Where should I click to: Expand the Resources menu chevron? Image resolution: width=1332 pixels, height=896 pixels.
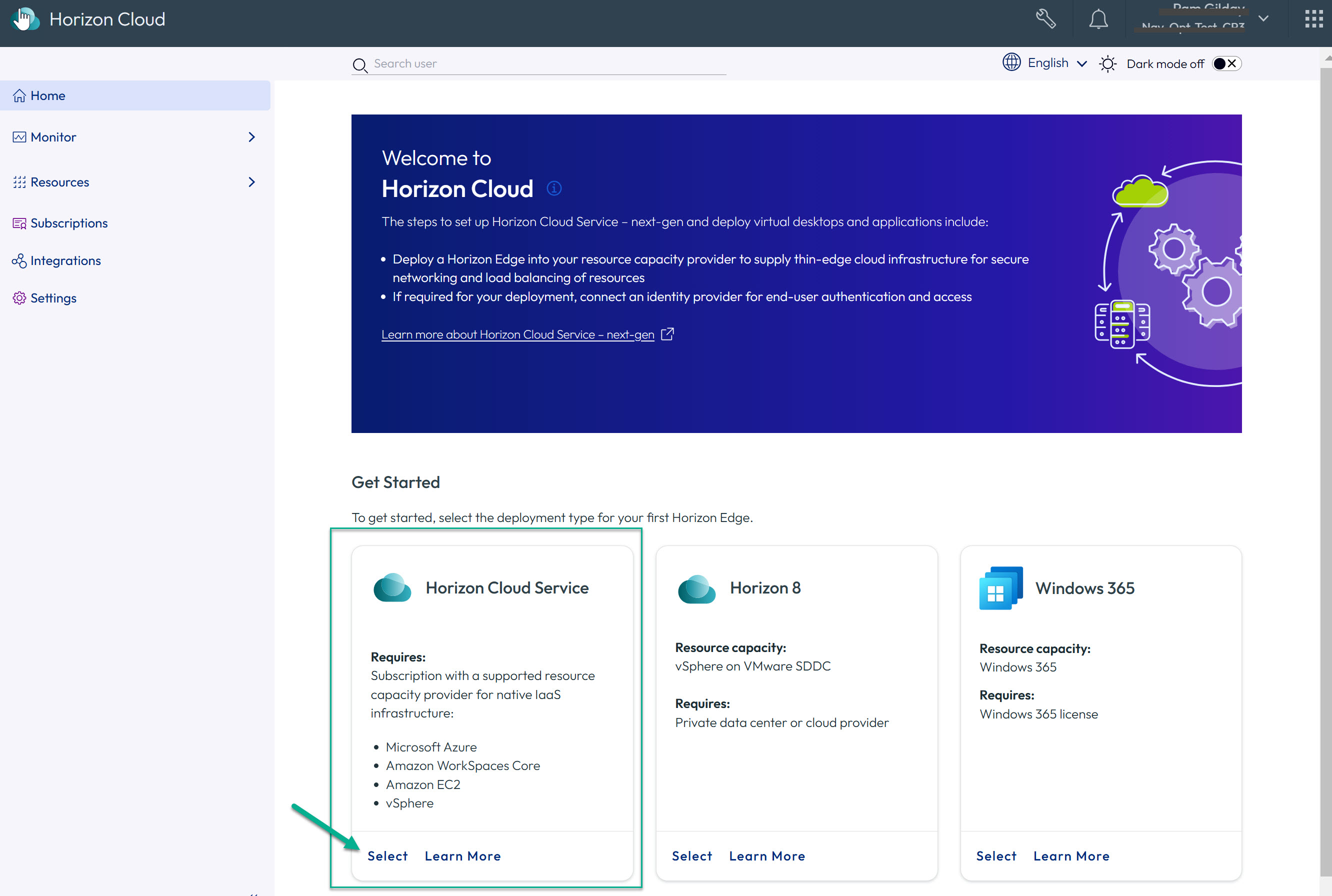pyautogui.click(x=251, y=182)
